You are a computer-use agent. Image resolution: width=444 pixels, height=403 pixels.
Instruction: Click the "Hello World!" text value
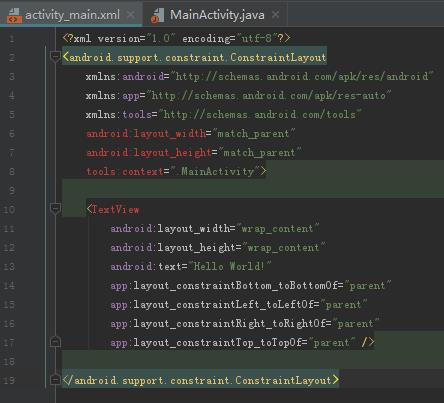[x=230, y=266]
